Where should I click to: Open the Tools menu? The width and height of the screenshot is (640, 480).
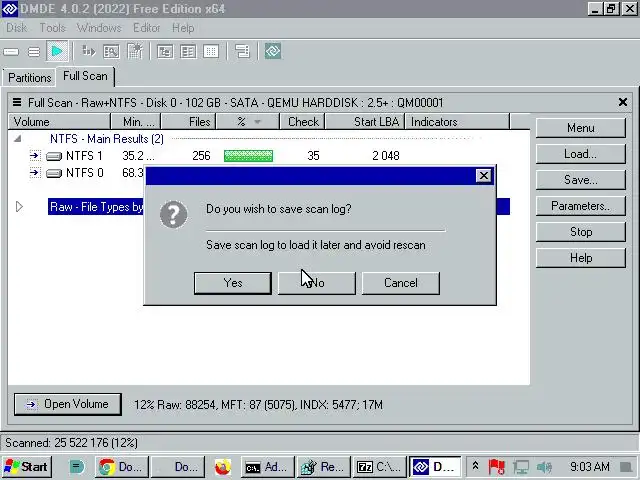53,28
